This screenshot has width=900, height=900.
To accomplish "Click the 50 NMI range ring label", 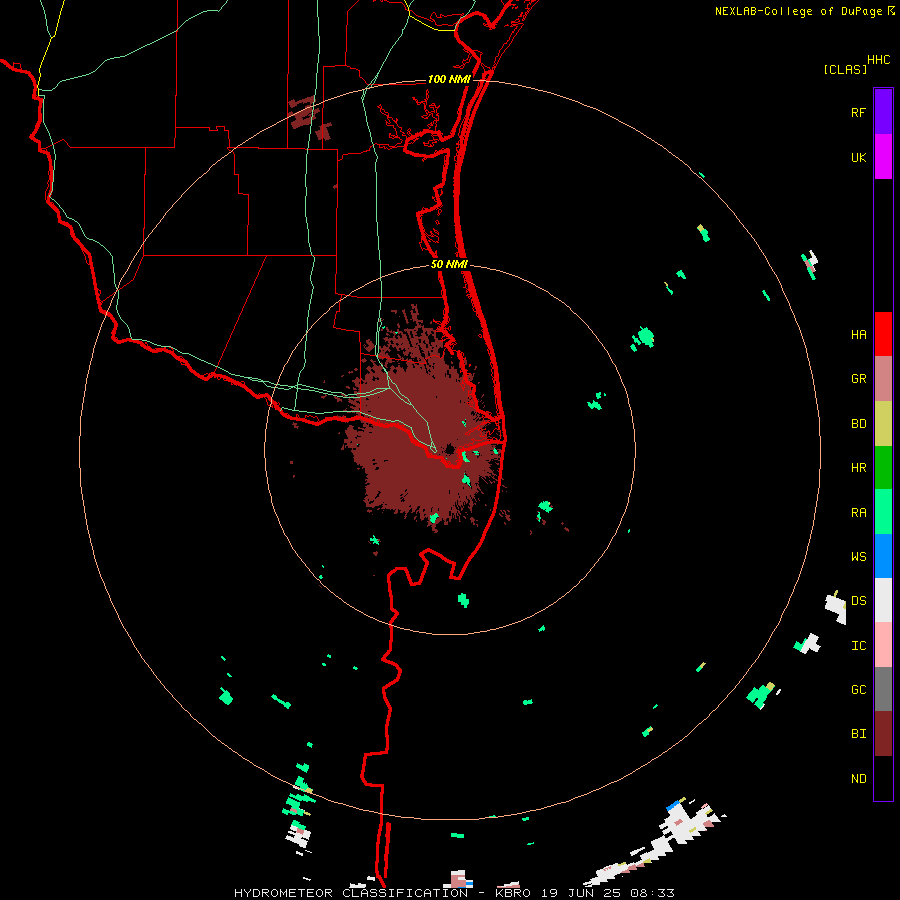I will pos(449,264).
